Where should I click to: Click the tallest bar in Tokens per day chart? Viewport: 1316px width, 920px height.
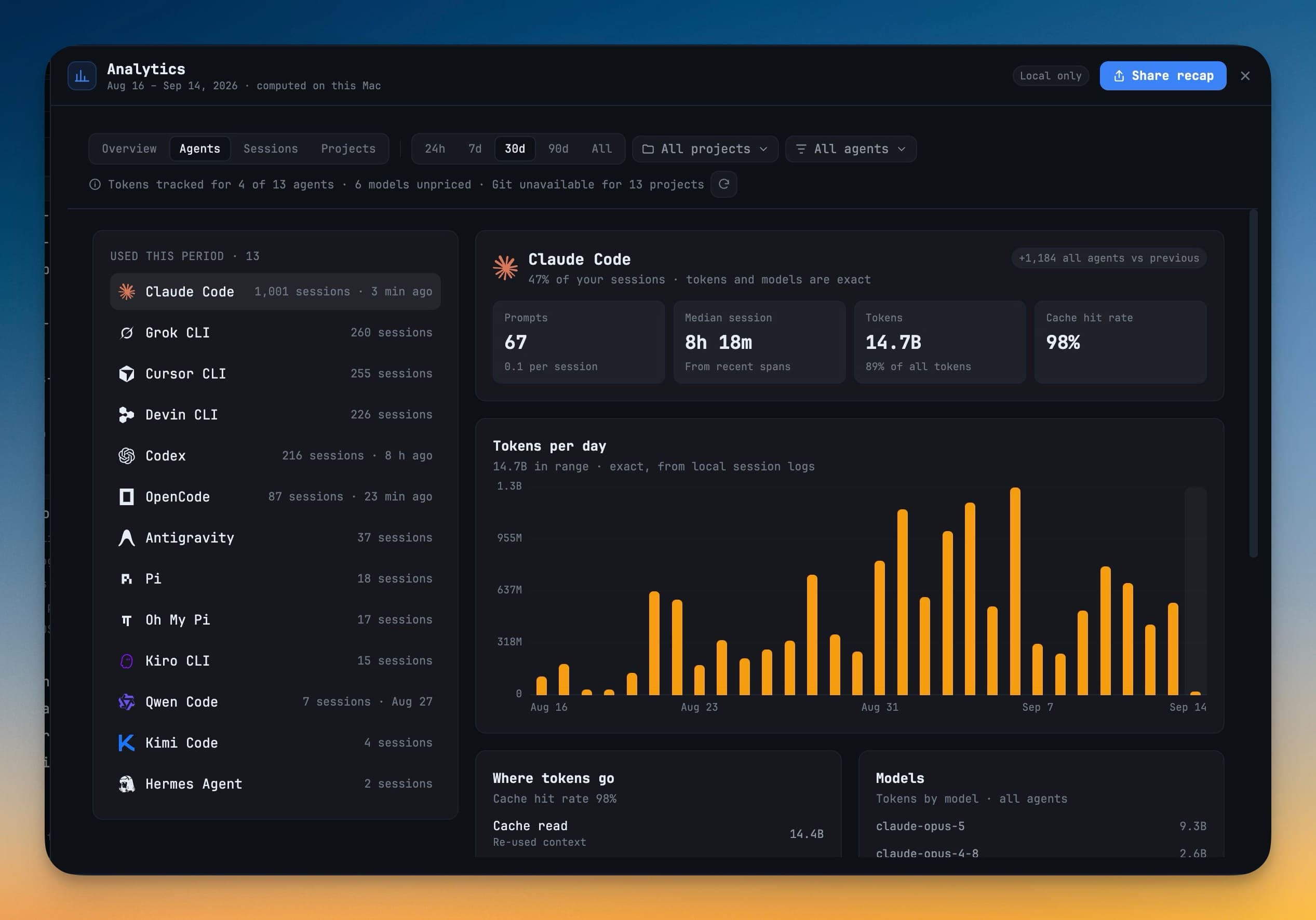click(x=1015, y=591)
